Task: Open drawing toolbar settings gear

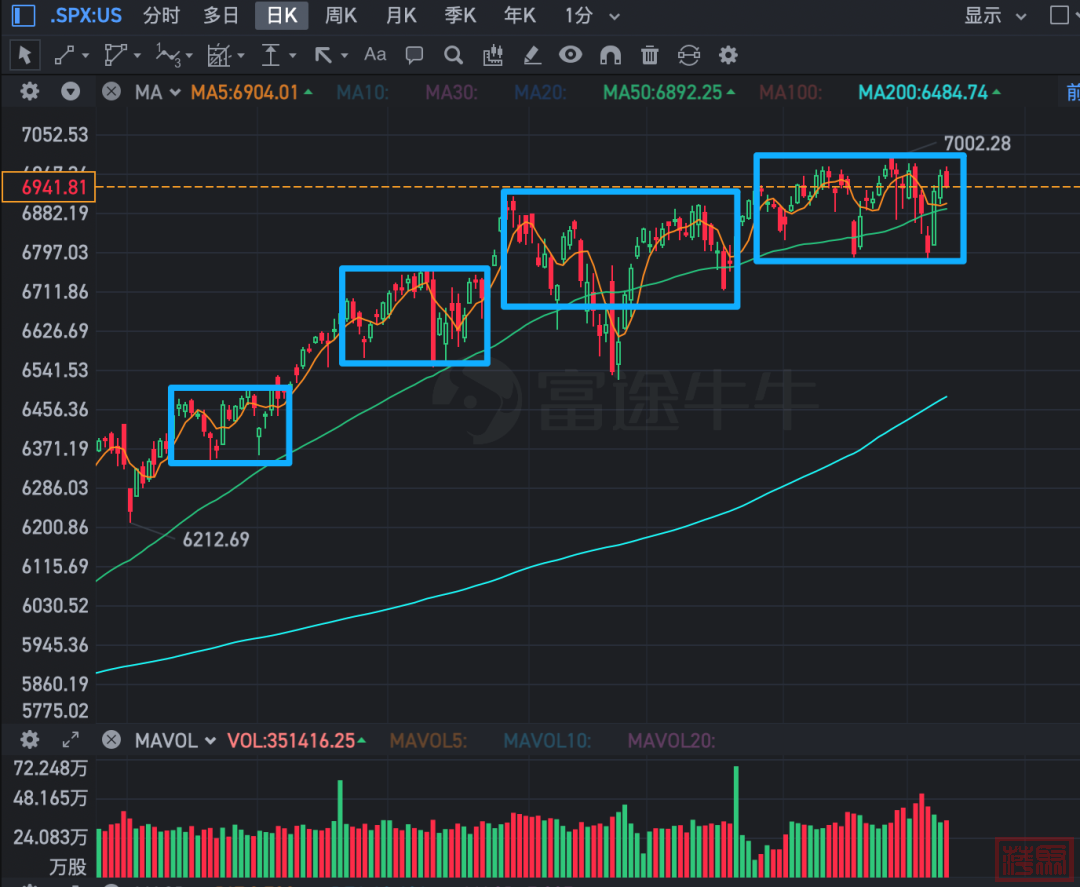Action: coord(728,54)
